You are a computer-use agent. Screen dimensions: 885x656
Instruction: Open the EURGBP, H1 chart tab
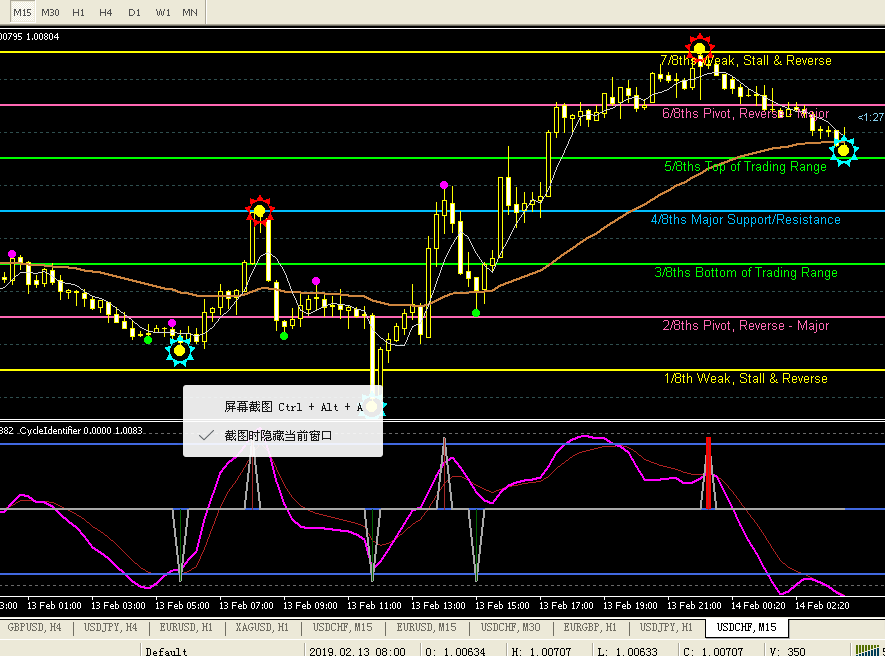click(590, 627)
